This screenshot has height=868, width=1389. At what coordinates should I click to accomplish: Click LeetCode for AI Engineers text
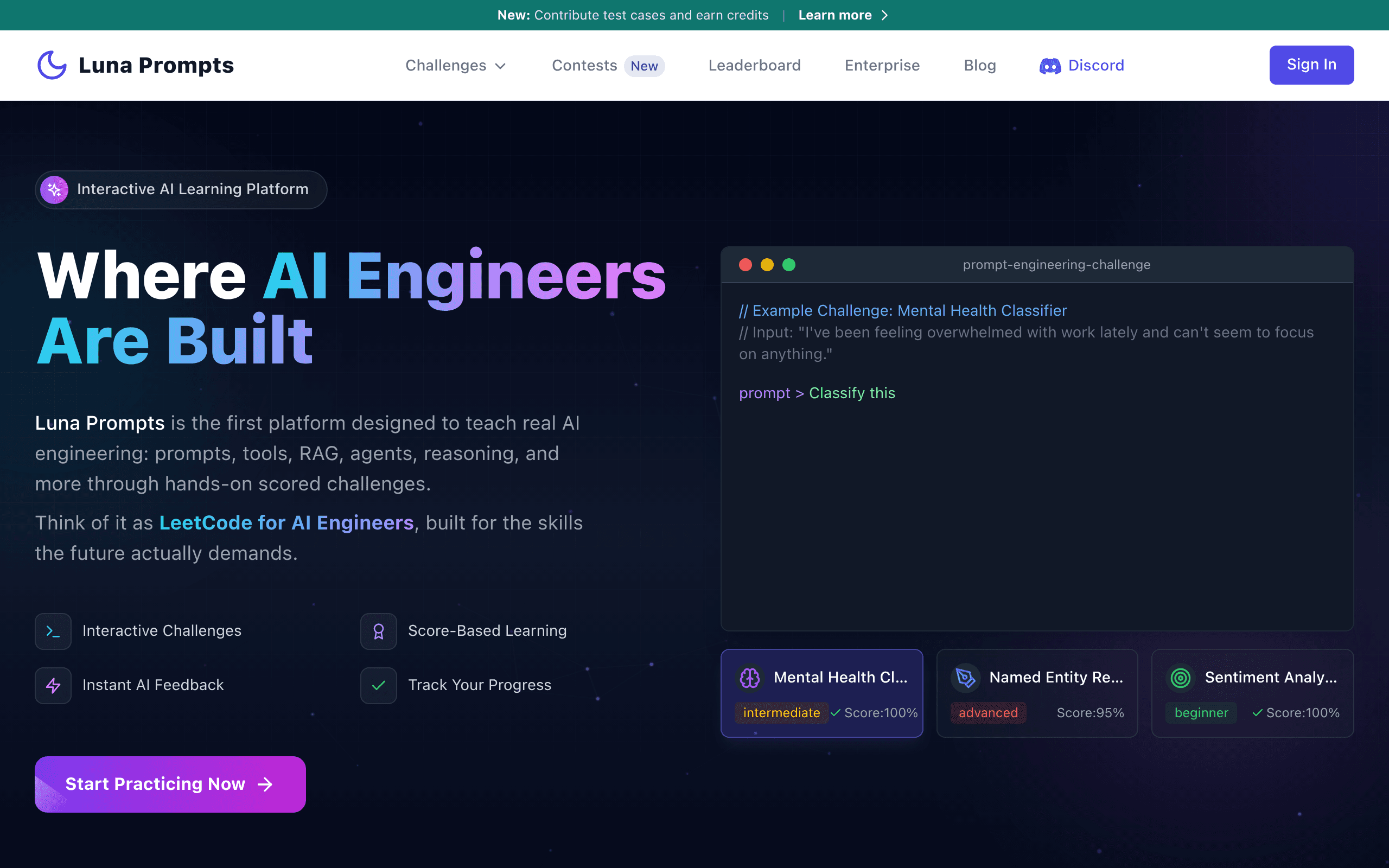pos(286,523)
